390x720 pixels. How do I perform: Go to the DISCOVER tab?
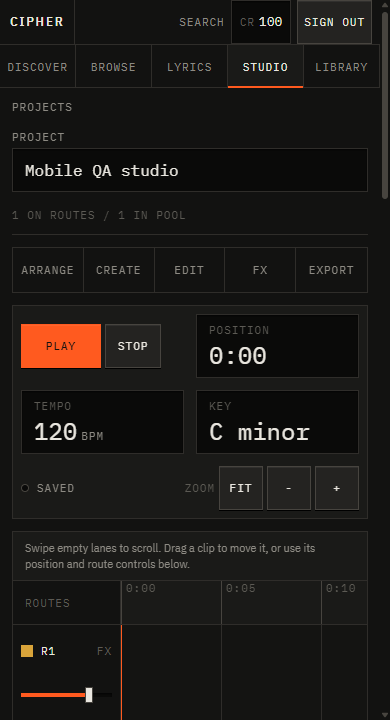pyautogui.click(x=38, y=67)
